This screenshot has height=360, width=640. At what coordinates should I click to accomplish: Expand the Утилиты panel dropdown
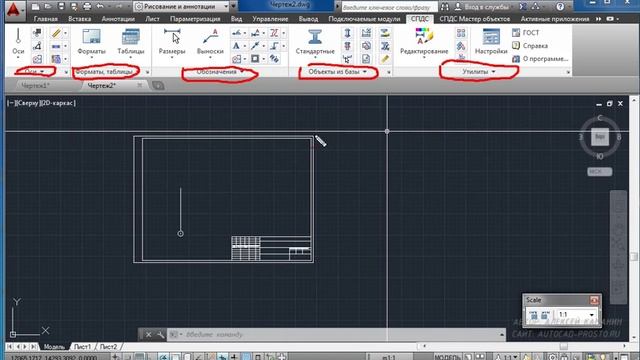click(x=479, y=72)
